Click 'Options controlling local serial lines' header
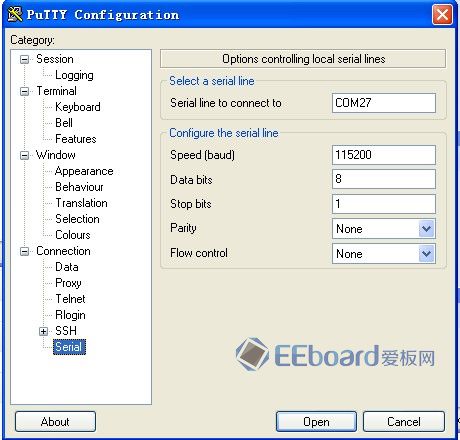The width and height of the screenshot is (460, 440). [303, 59]
